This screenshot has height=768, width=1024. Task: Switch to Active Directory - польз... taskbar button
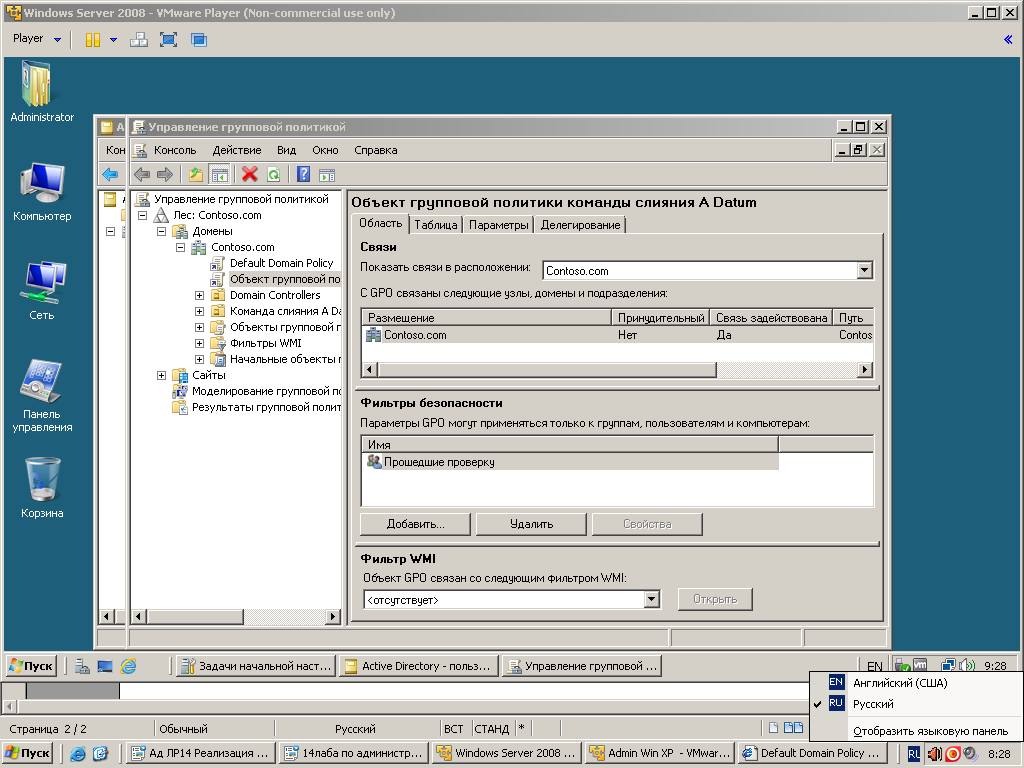click(419, 666)
